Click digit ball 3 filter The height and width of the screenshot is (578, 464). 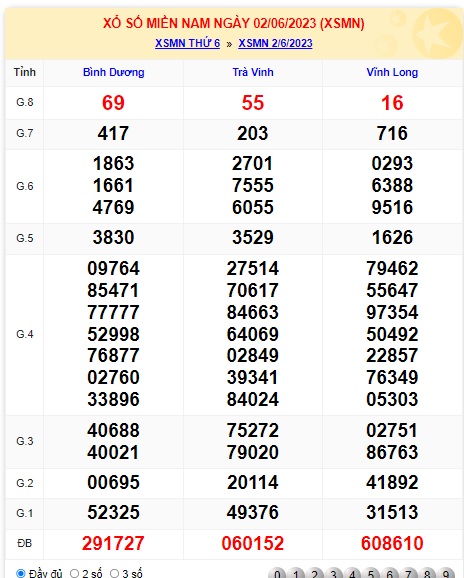coord(334,573)
